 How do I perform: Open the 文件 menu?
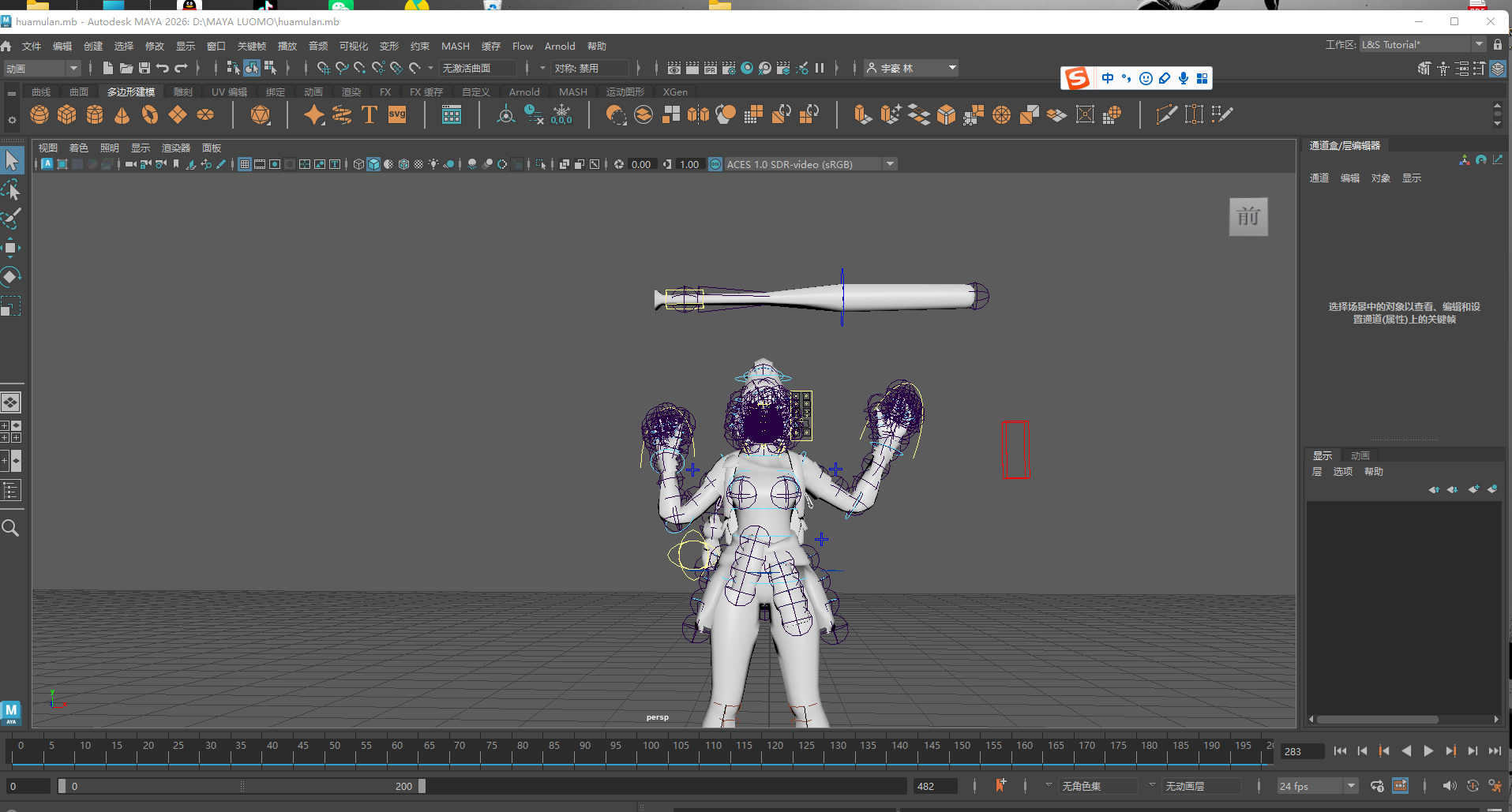[32, 46]
